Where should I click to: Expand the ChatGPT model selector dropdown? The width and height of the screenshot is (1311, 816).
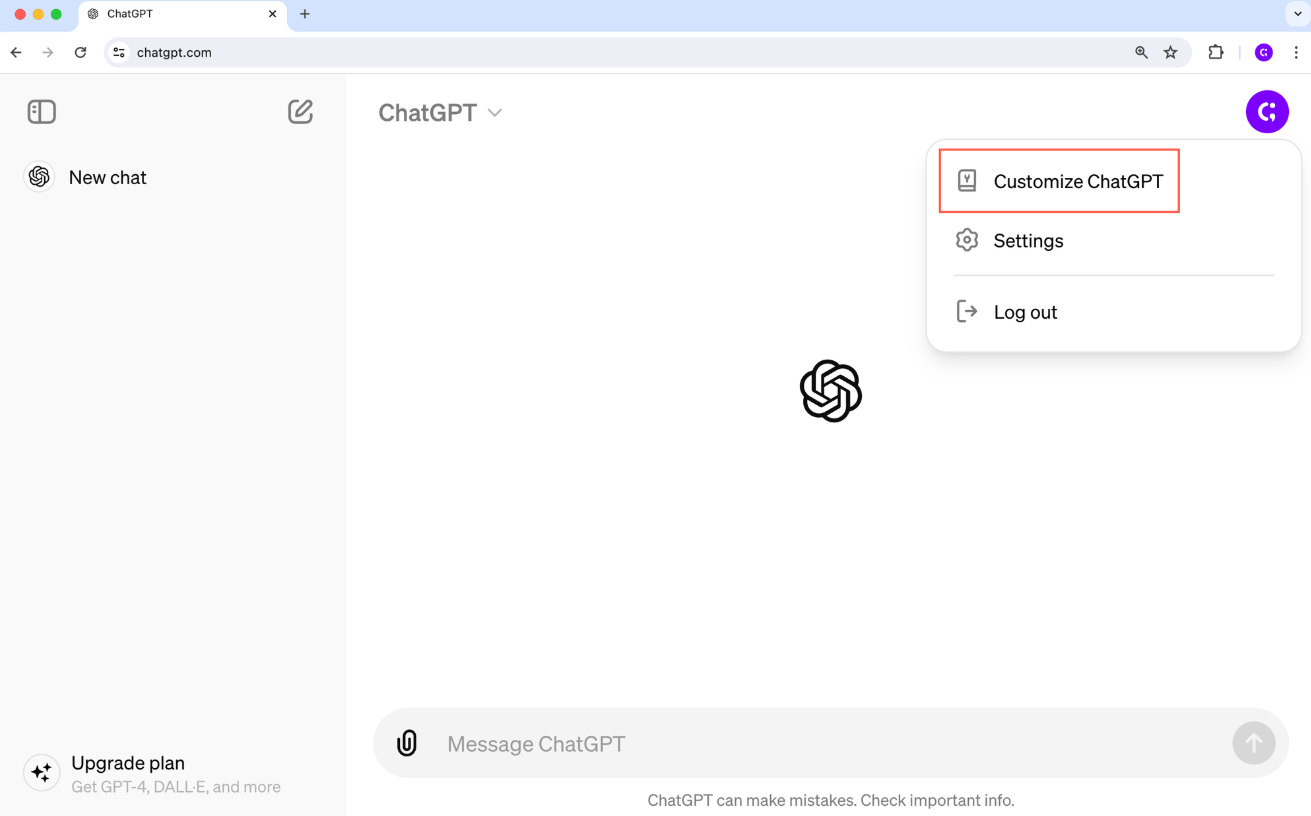tap(440, 113)
